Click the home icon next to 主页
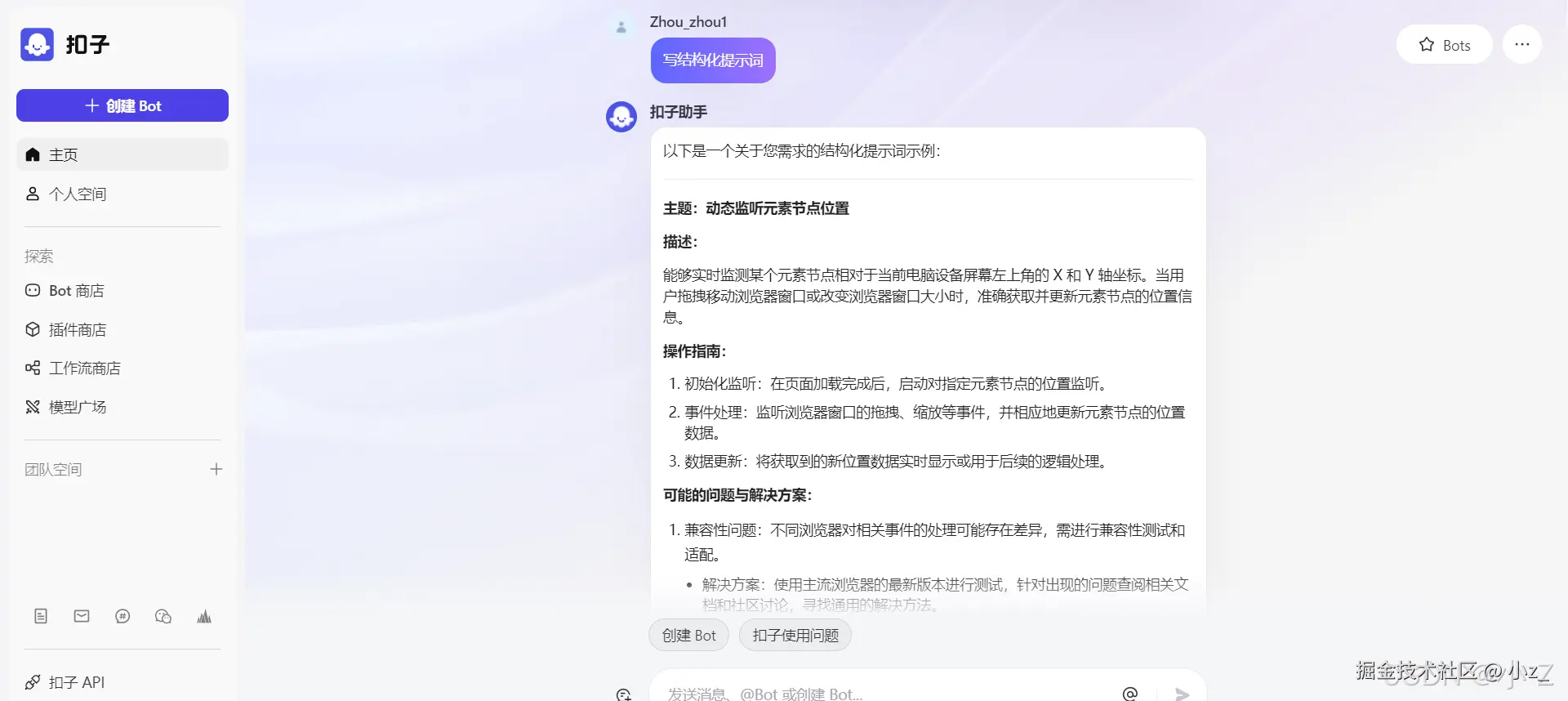The height and width of the screenshot is (701, 1568). click(33, 154)
